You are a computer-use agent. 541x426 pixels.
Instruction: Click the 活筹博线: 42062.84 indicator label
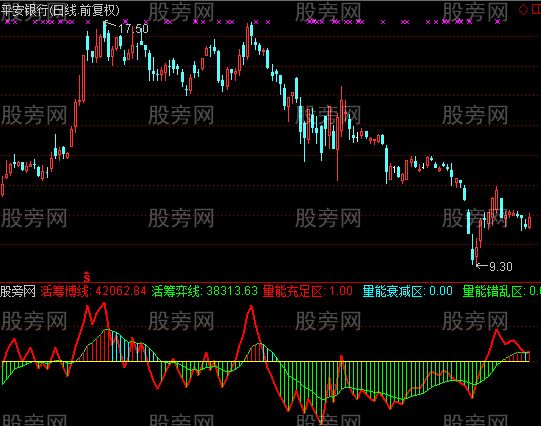(94, 291)
